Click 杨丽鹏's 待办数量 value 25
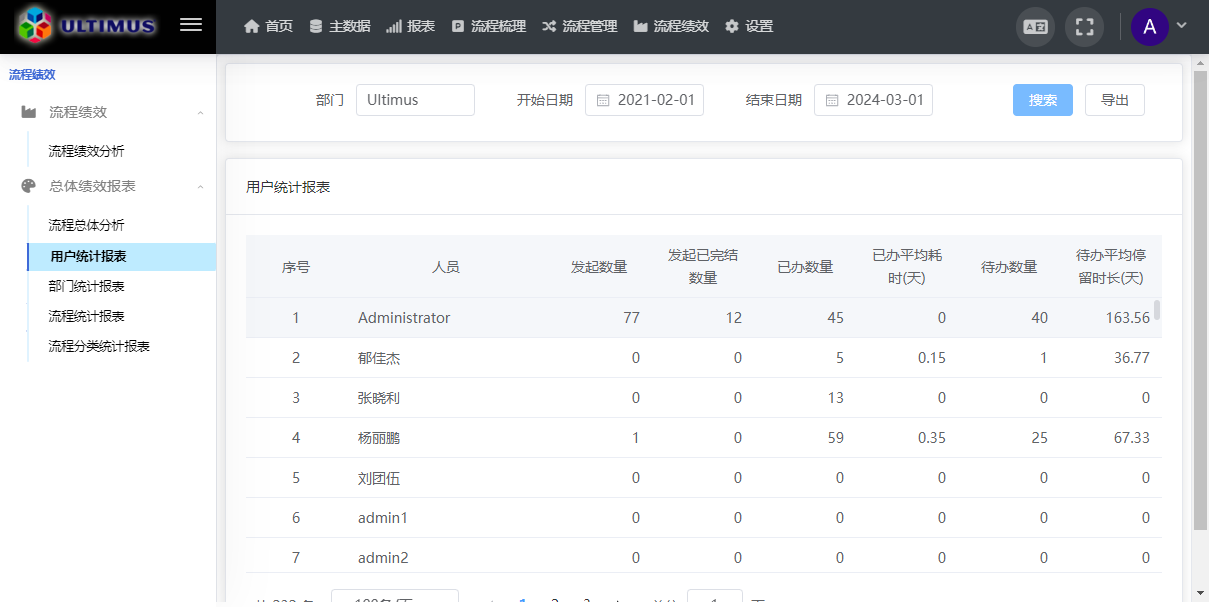 click(x=1040, y=438)
